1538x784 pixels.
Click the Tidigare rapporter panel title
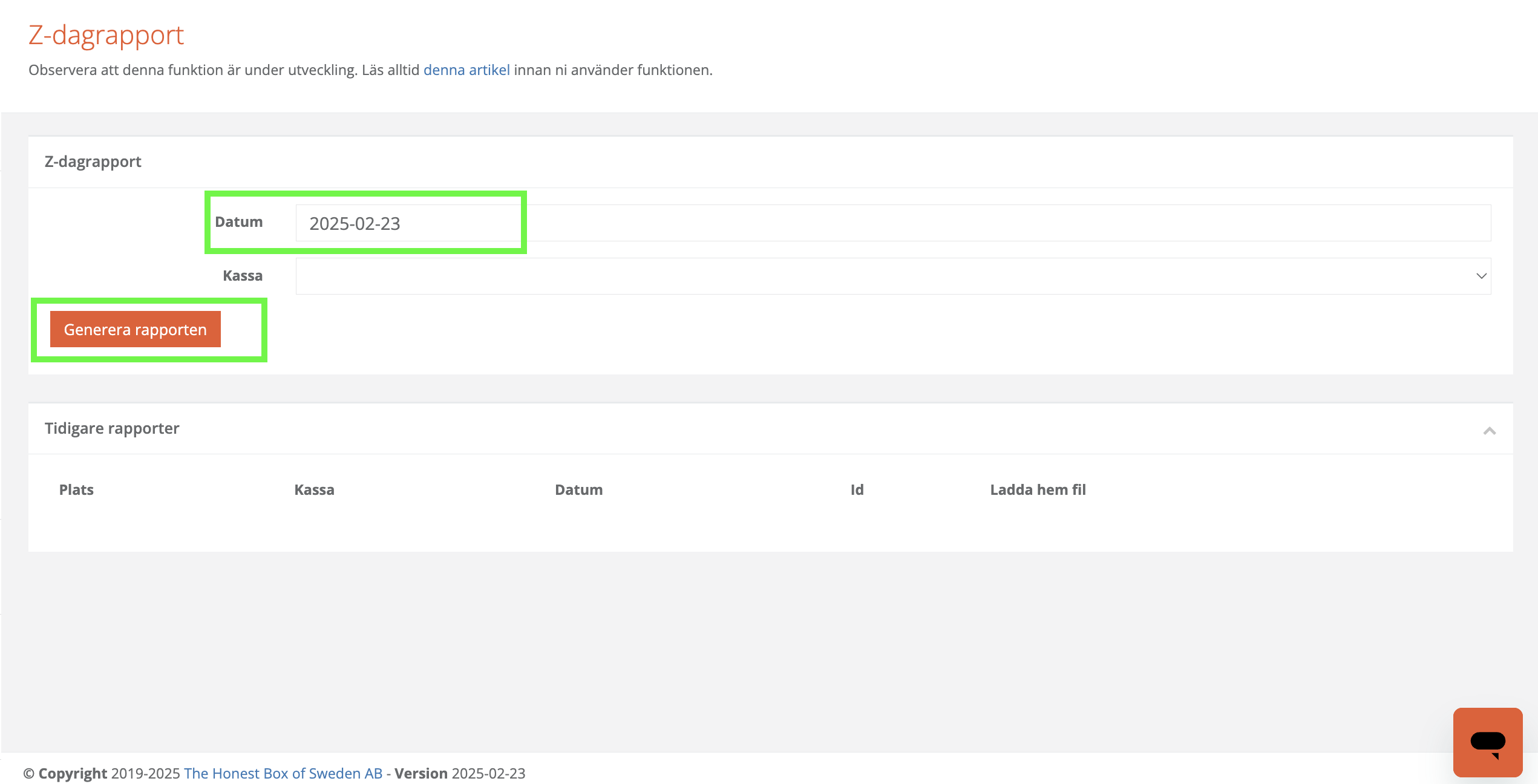[x=112, y=428]
